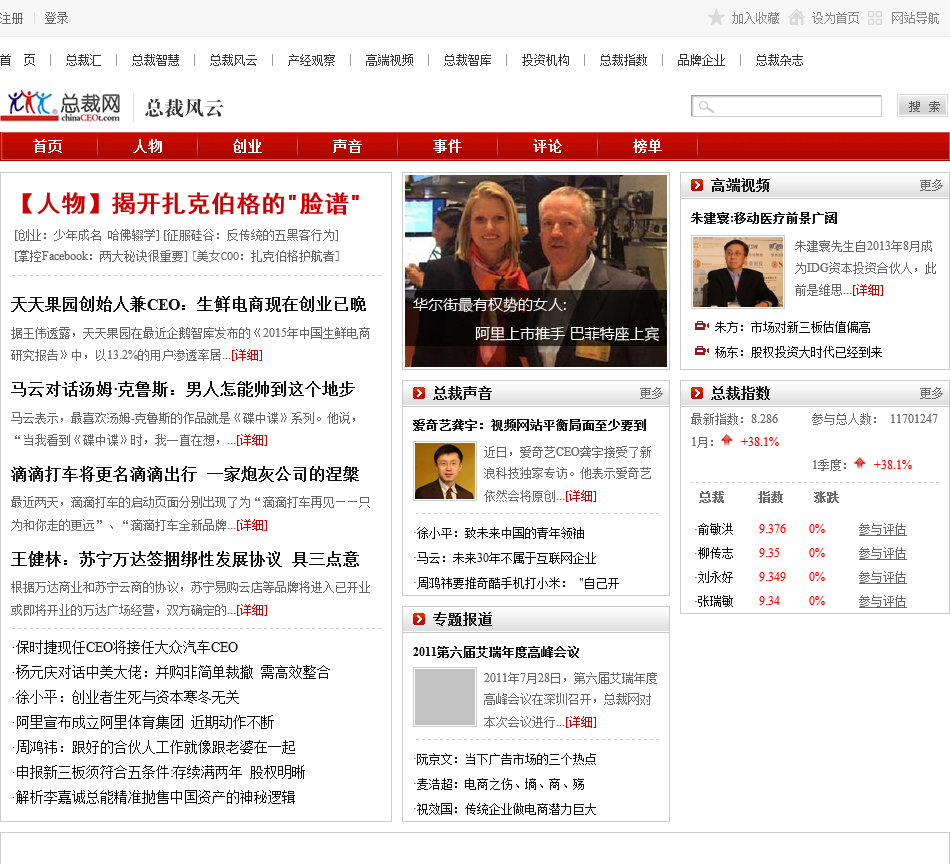Click 参与评估 for 张瑞敏

[882, 601]
